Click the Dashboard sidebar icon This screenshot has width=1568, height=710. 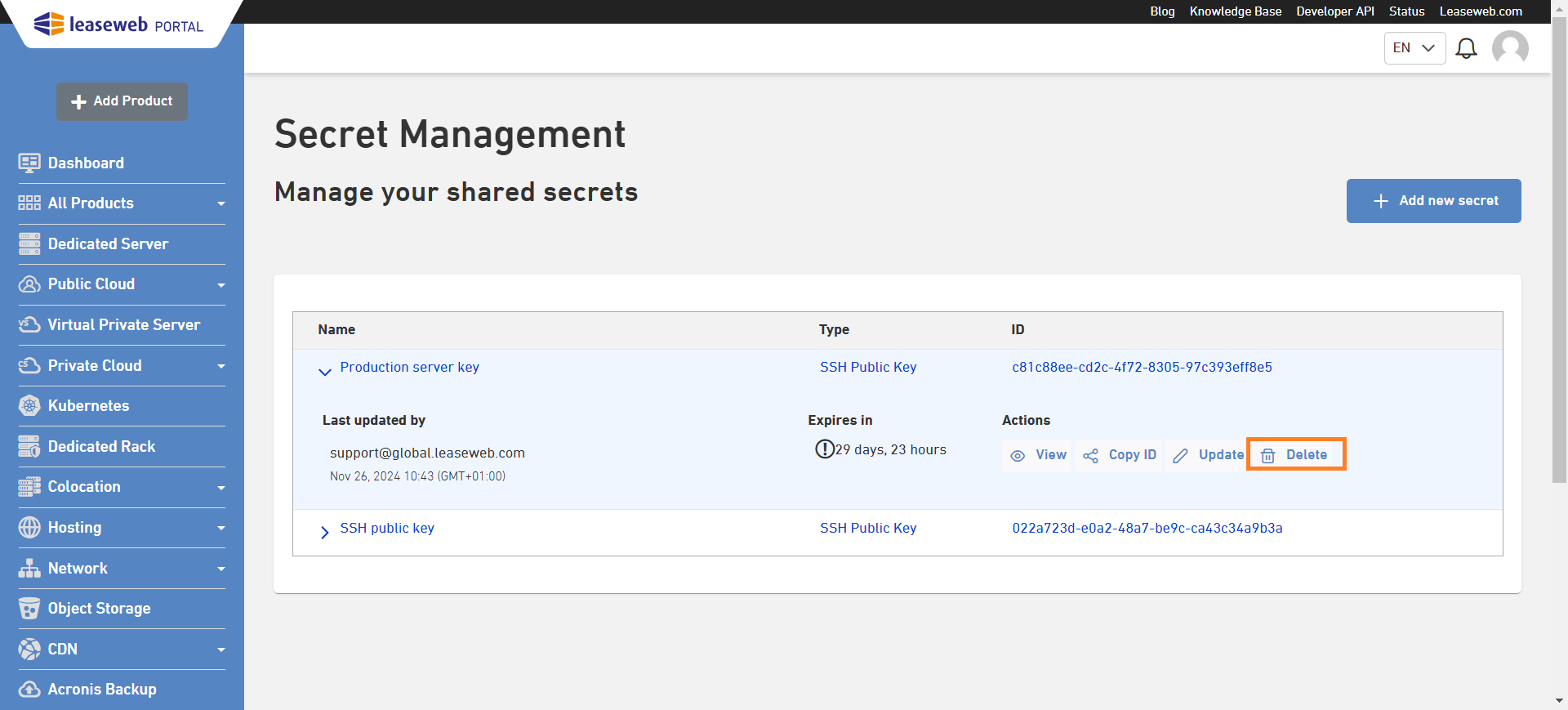tap(29, 163)
